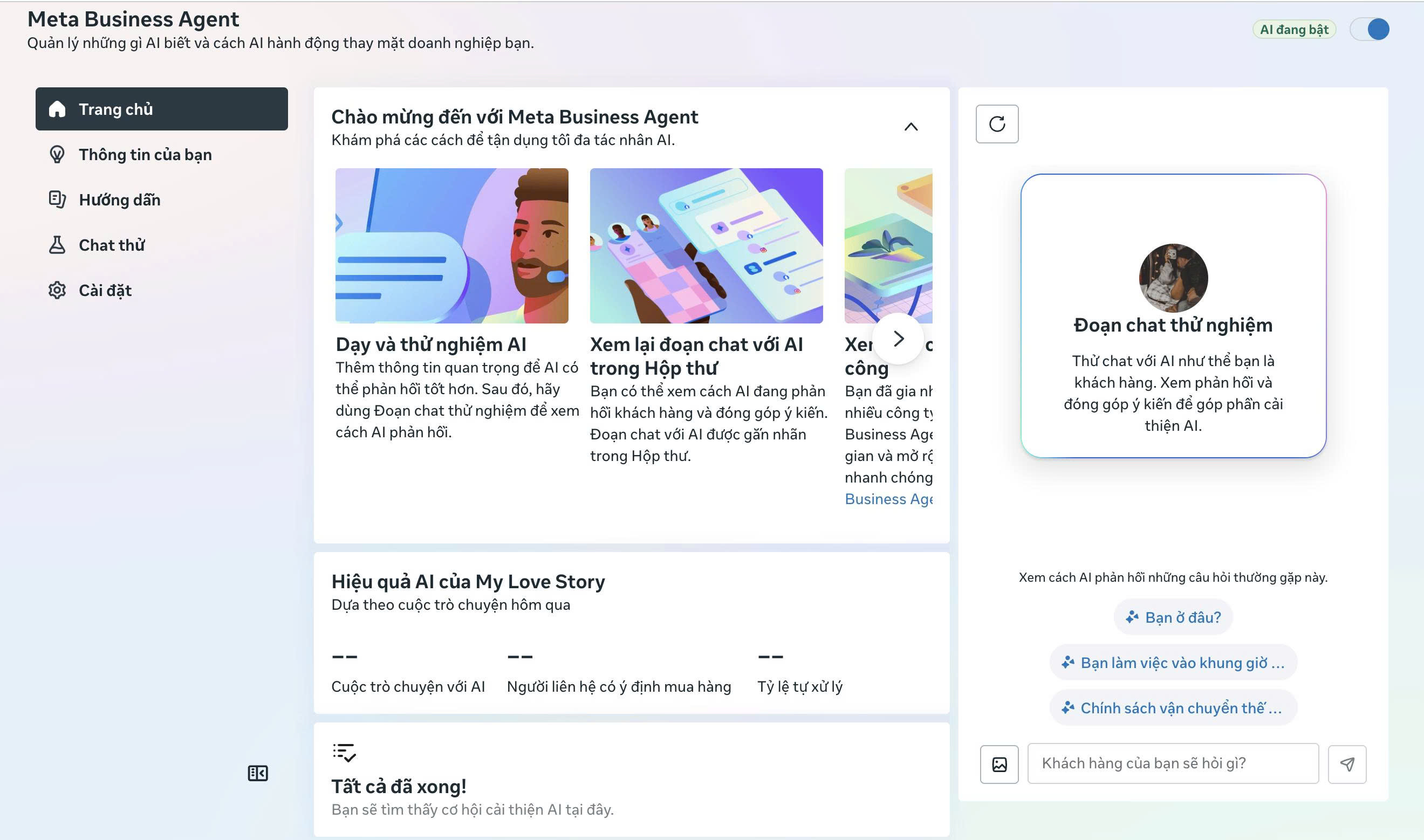
Task: Click the home icon beside Trang chủ
Action: (x=57, y=109)
